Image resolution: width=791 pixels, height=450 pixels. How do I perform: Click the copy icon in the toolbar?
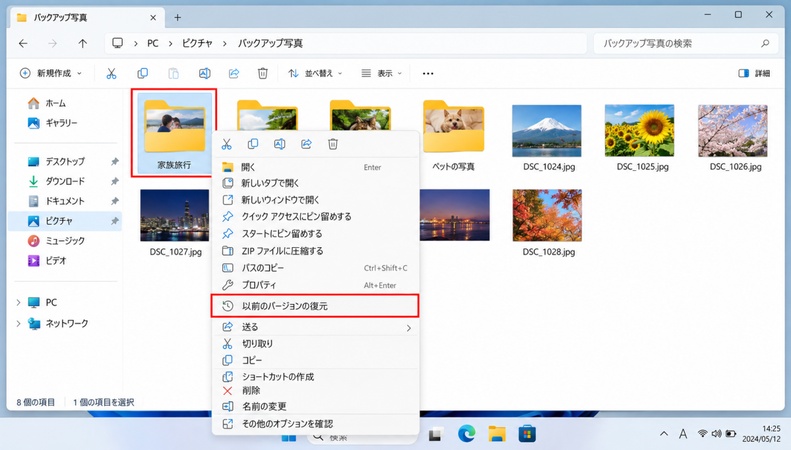pos(142,74)
